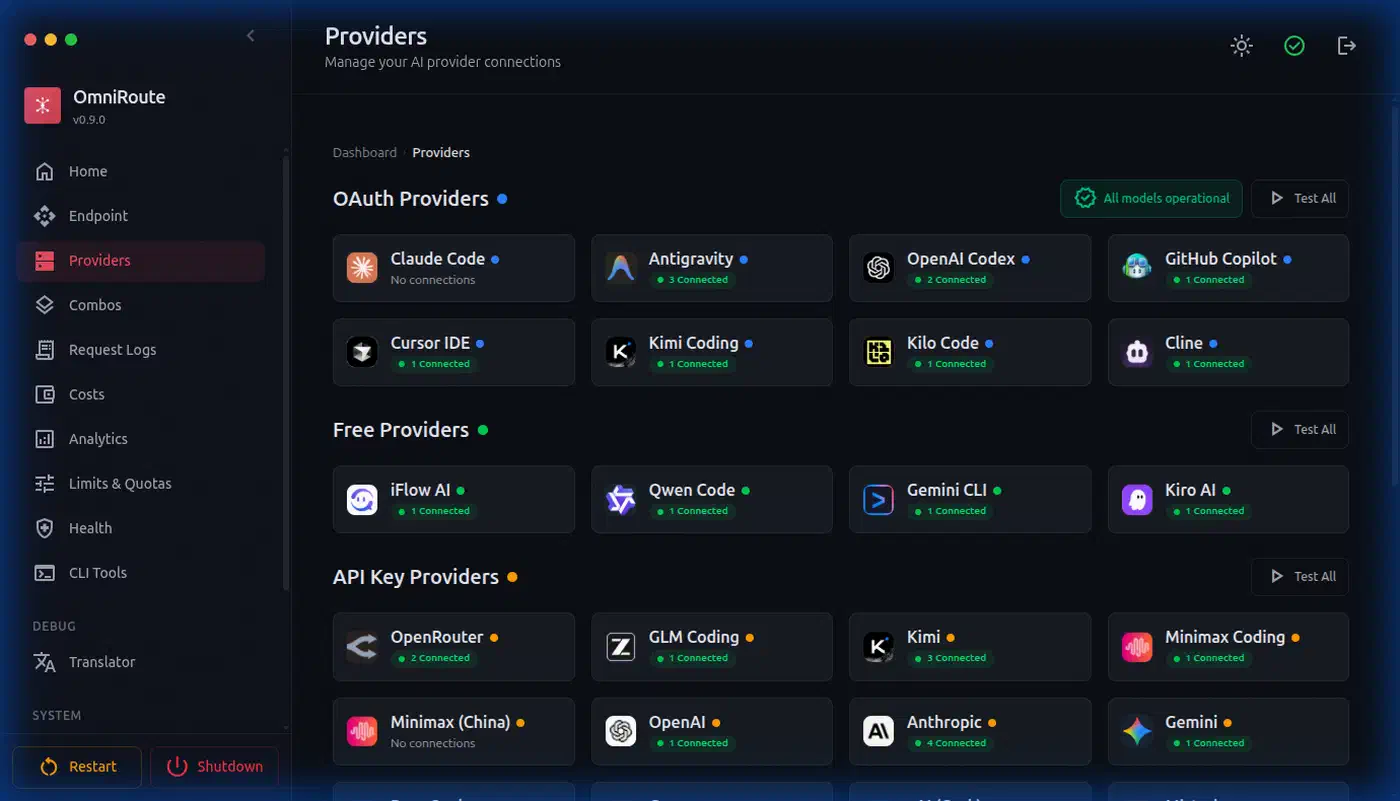
Task: Click the All models operational badge
Action: click(1151, 198)
